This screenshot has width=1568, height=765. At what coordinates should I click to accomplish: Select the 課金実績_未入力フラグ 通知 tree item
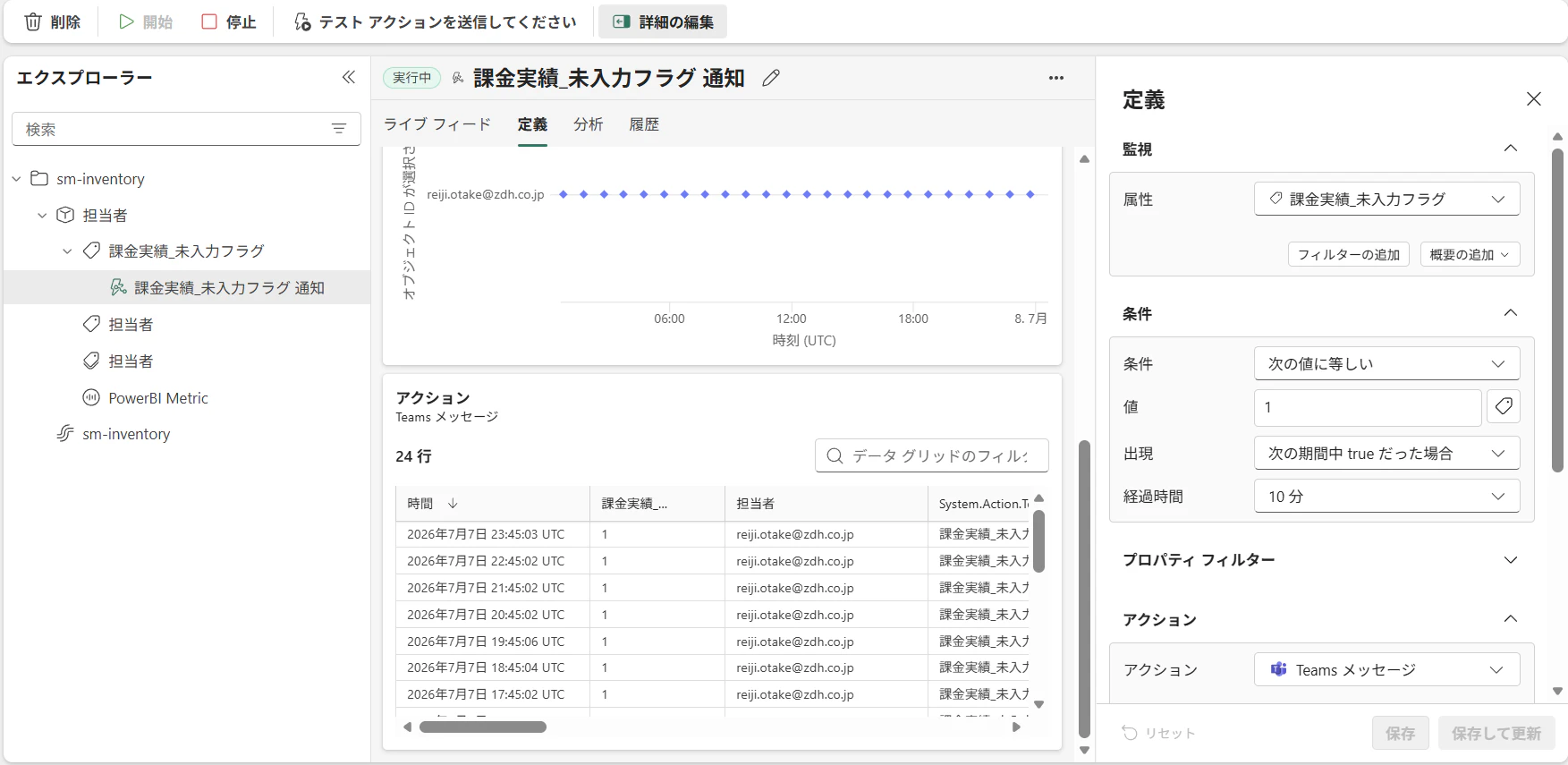point(187,287)
